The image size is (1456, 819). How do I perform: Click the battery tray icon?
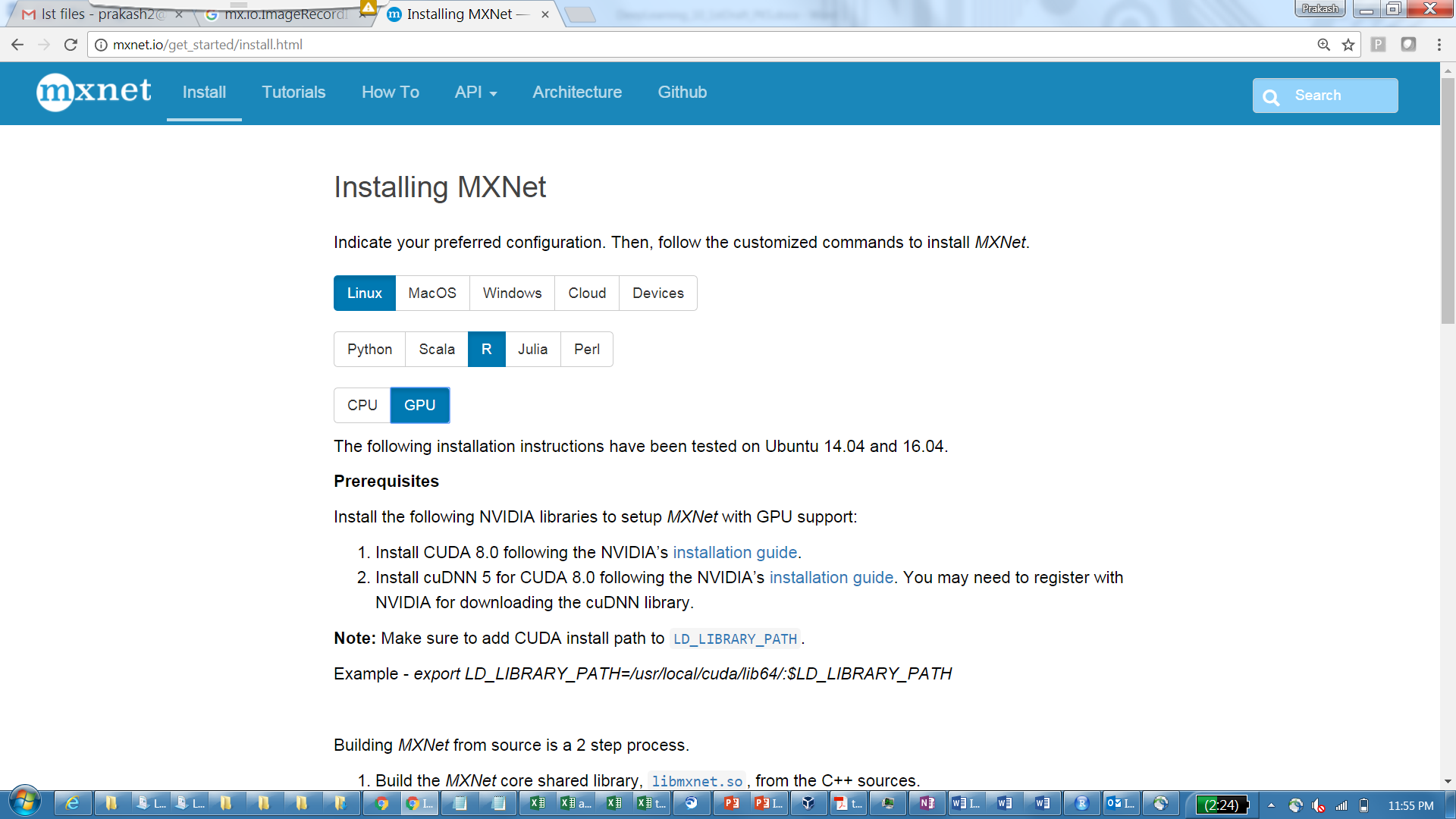point(1363,805)
